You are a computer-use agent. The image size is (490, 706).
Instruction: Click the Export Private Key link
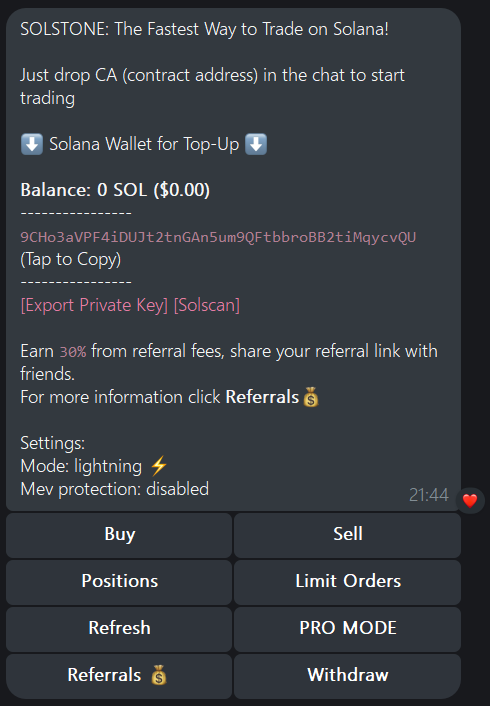pyautogui.click(x=94, y=305)
